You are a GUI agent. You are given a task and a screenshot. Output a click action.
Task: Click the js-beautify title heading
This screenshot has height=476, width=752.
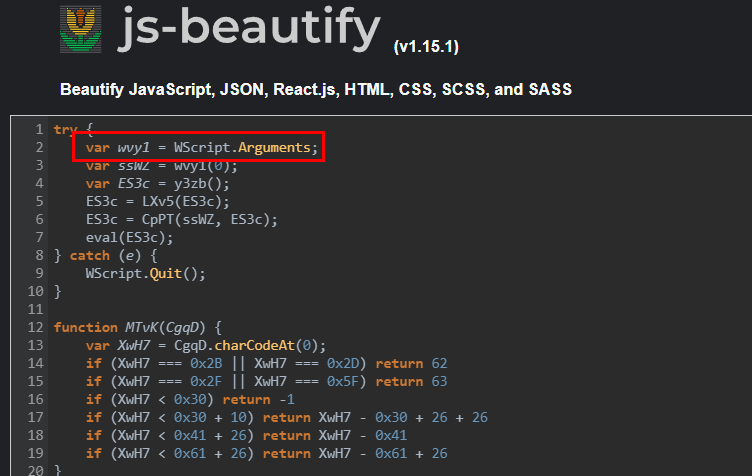coord(249,29)
